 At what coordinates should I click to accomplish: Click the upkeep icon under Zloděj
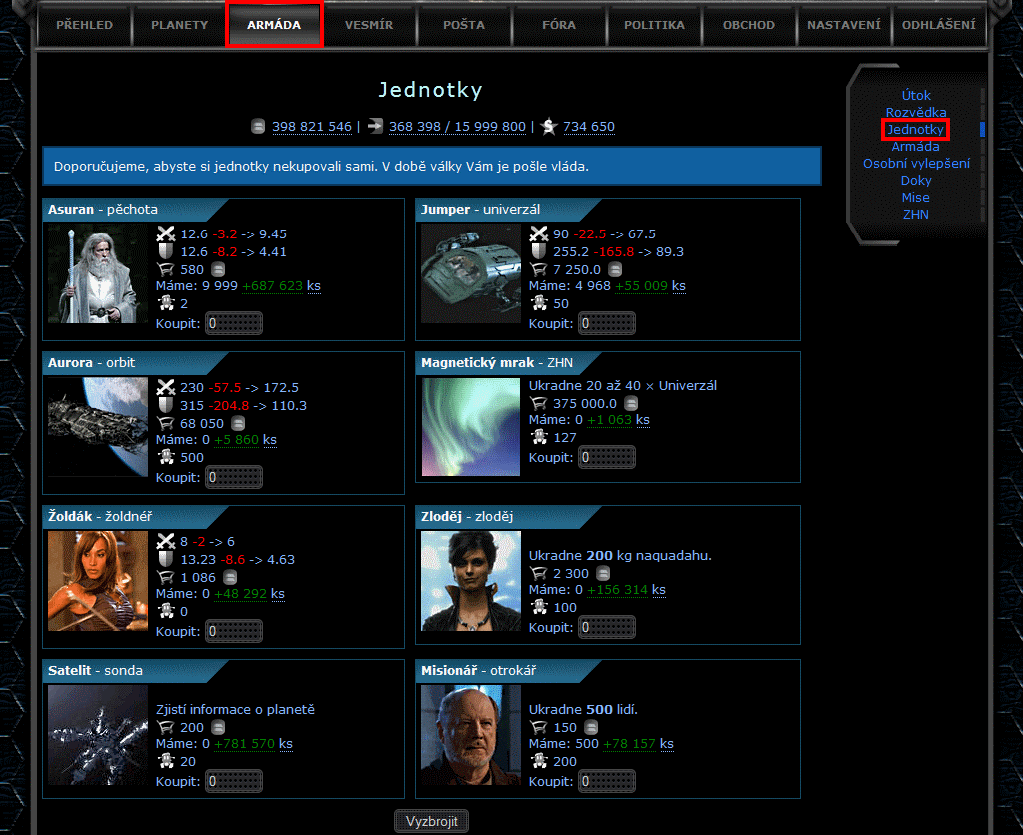click(x=539, y=607)
